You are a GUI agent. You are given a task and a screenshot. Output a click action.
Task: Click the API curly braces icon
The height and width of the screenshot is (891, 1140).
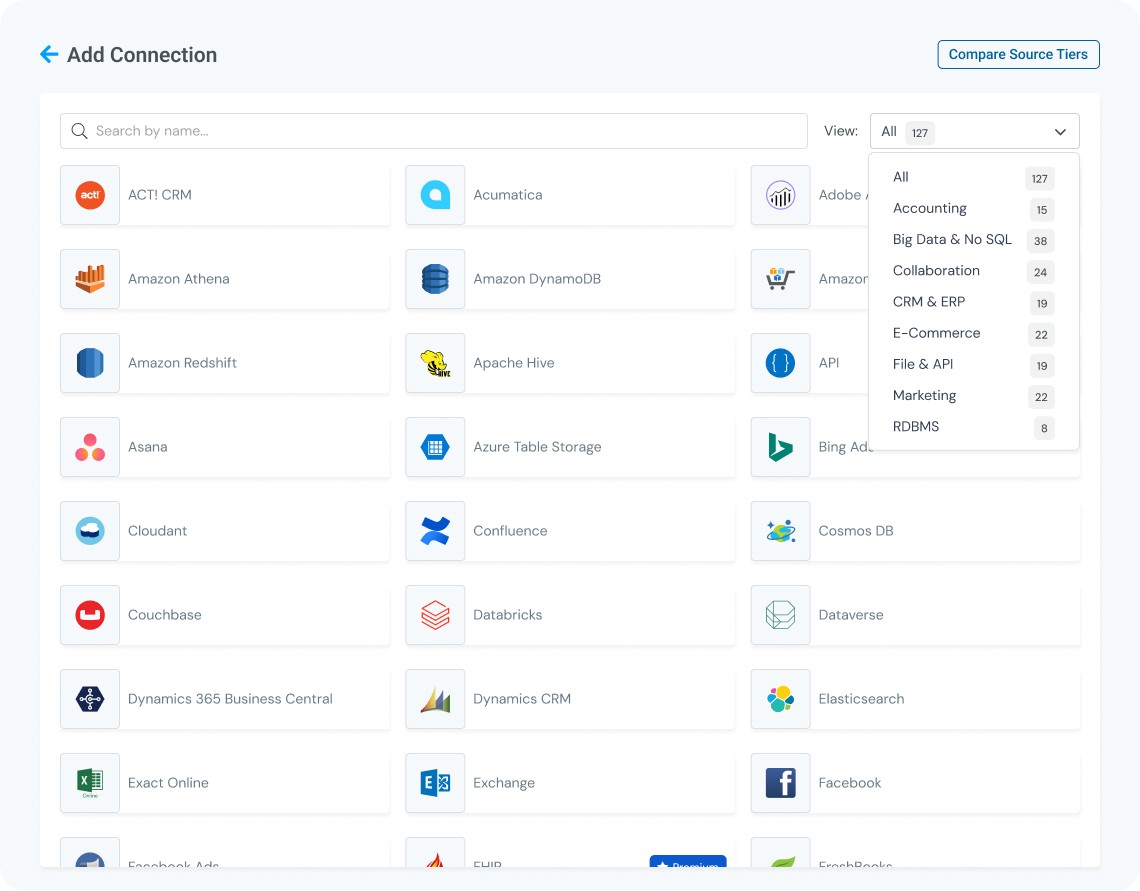click(x=781, y=363)
